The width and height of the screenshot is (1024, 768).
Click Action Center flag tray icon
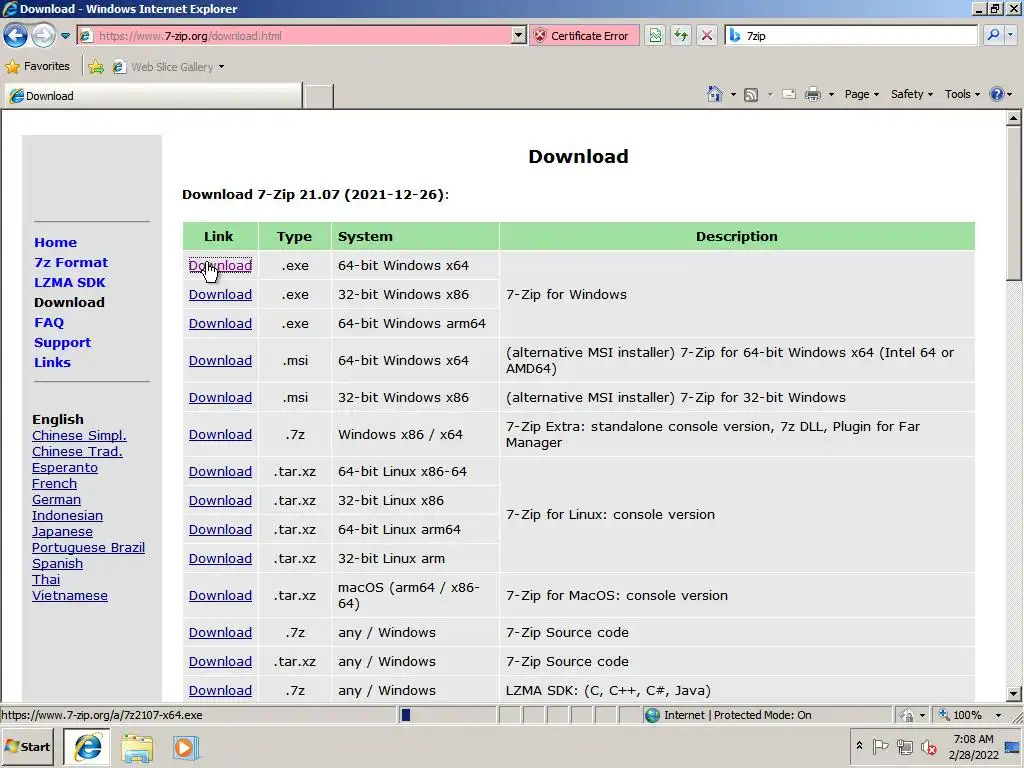point(880,746)
